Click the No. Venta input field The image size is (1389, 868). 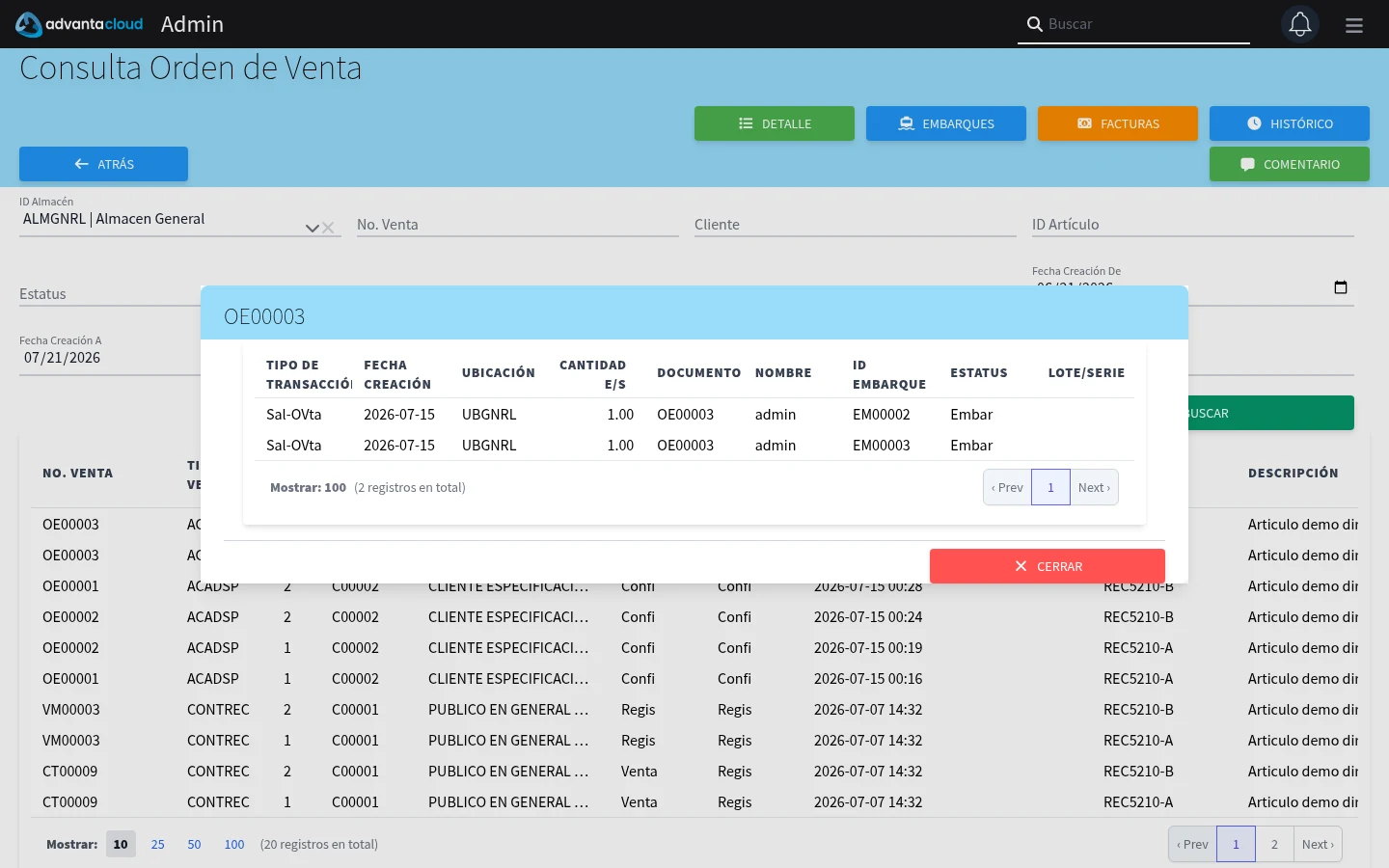(x=518, y=224)
